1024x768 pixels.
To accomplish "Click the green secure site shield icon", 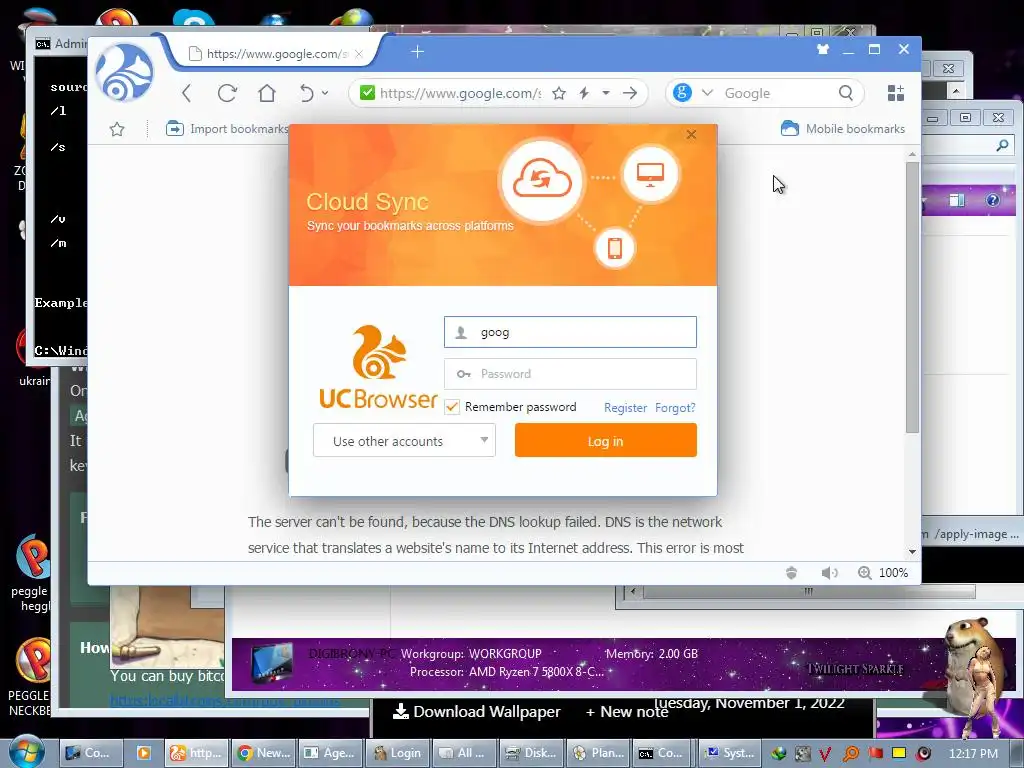I will [x=368, y=93].
